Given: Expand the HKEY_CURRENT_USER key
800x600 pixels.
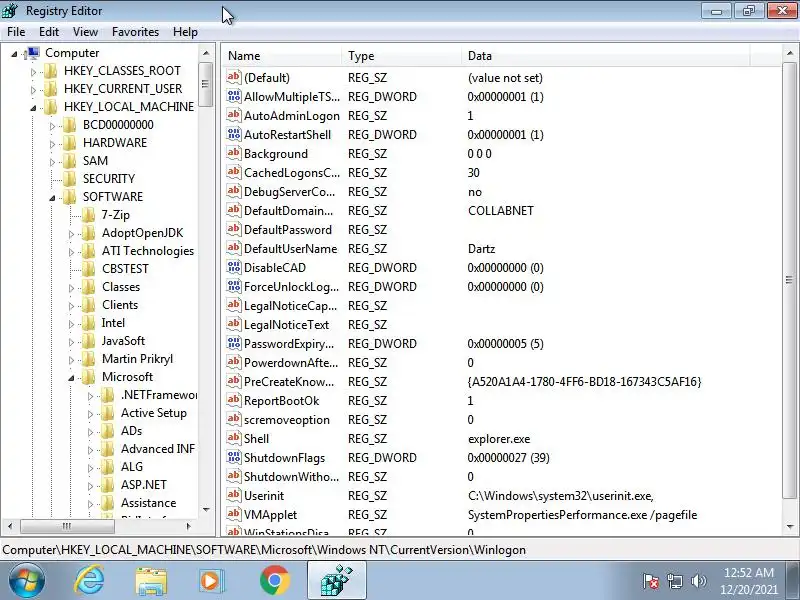Looking at the screenshot, I should 34,90.
